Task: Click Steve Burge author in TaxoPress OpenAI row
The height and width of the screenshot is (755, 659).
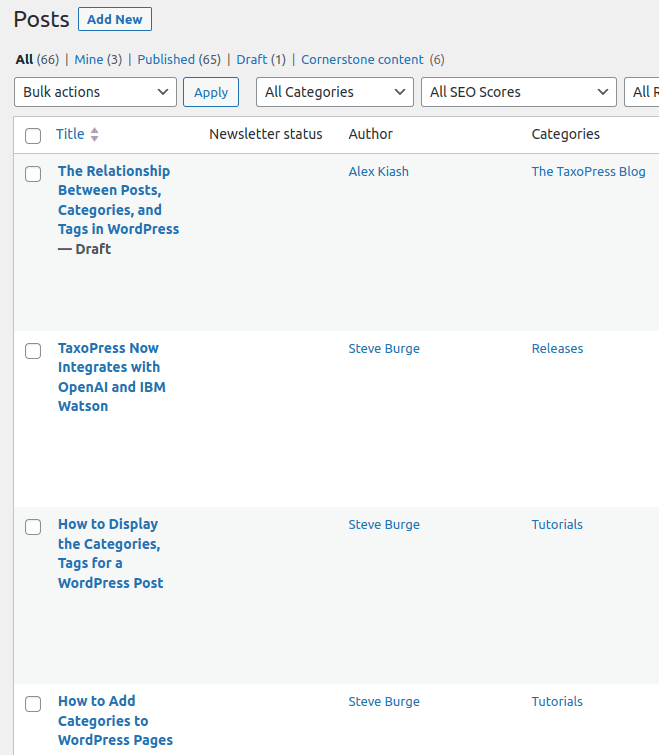Action: pos(384,348)
